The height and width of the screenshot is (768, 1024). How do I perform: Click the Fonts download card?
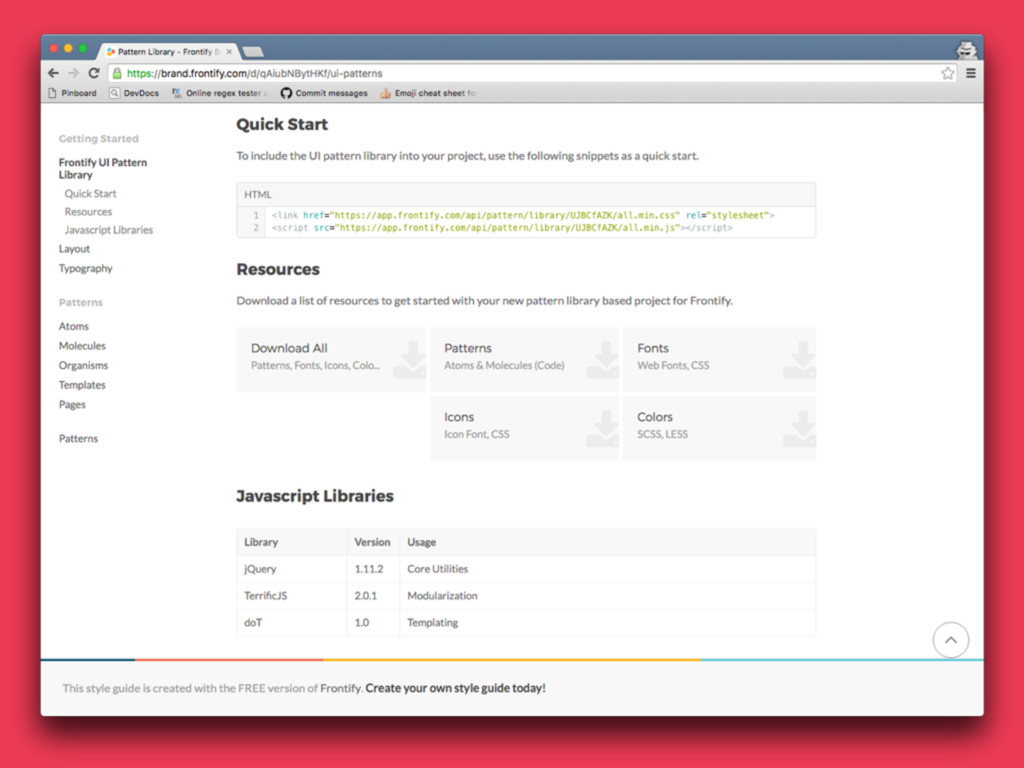719,360
